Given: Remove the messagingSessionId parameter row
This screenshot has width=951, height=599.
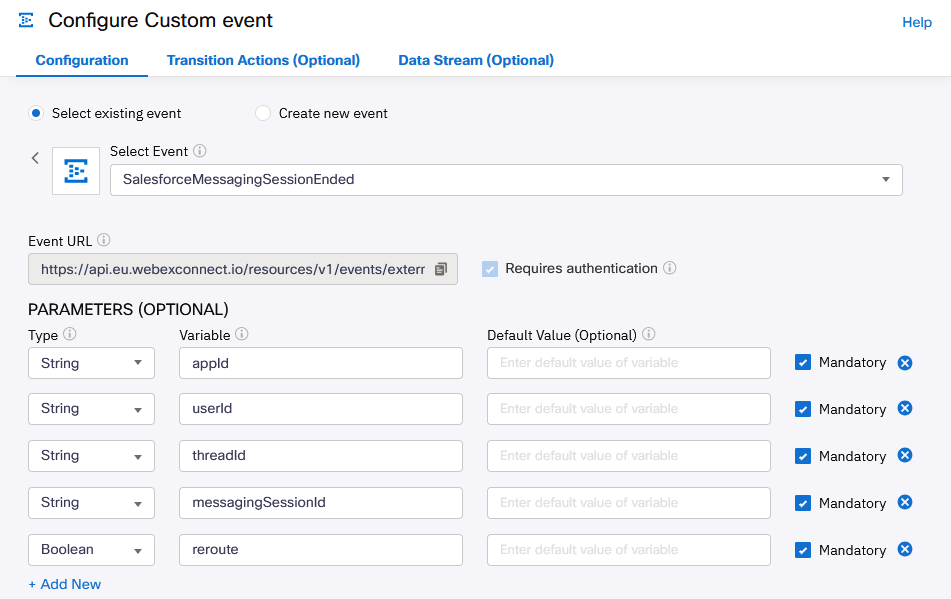Looking at the screenshot, I should tap(904, 502).
